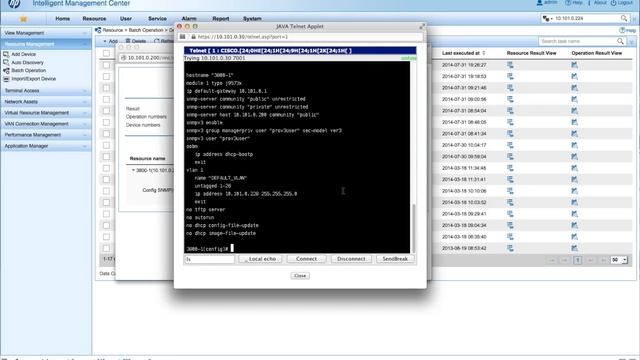Open Operation Result View for 2014-03-18 11:34:48
Image resolution: width=640 pixels, height=360 pixels.
click(574, 168)
